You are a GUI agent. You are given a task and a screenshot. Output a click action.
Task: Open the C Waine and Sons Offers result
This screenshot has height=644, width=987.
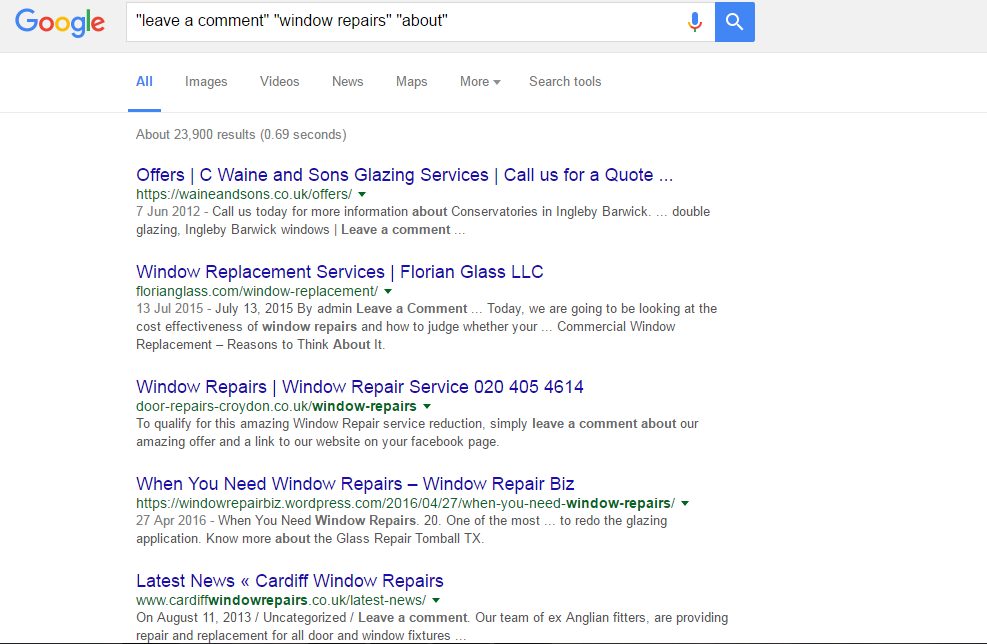[404, 175]
